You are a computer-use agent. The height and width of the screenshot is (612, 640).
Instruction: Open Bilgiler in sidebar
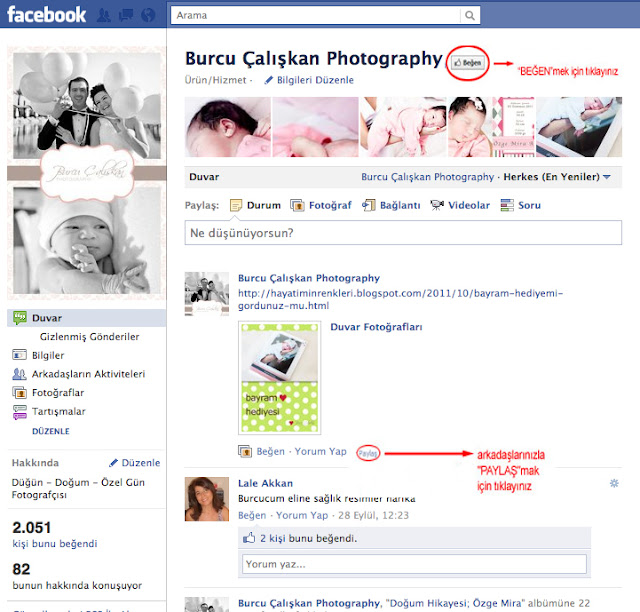point(48,356)
